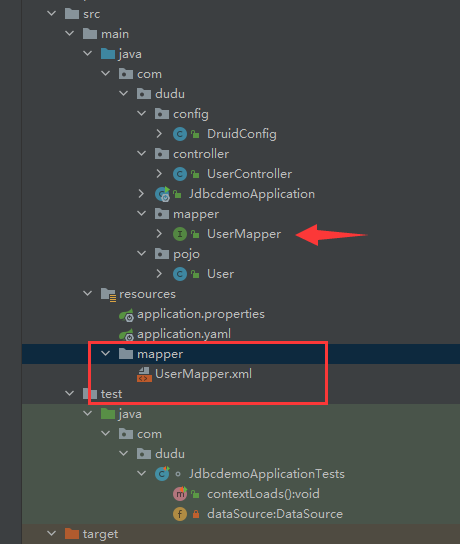This screenshot has width=460, height=544.
Task: Select the target folder label
Action: [x=101, y=534]
